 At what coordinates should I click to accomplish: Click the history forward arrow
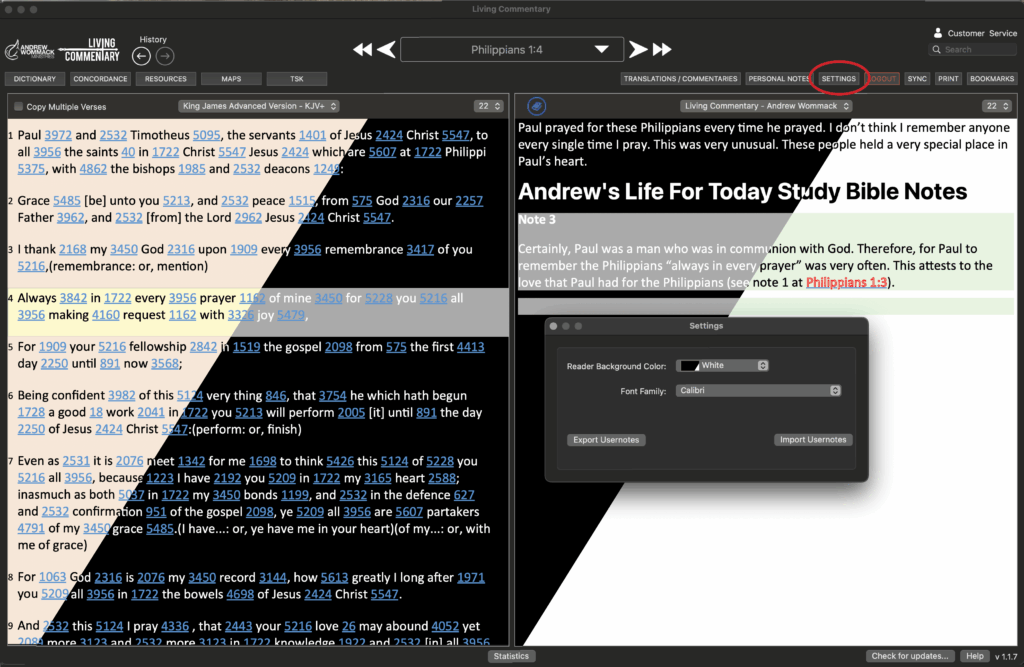point(165,56)
